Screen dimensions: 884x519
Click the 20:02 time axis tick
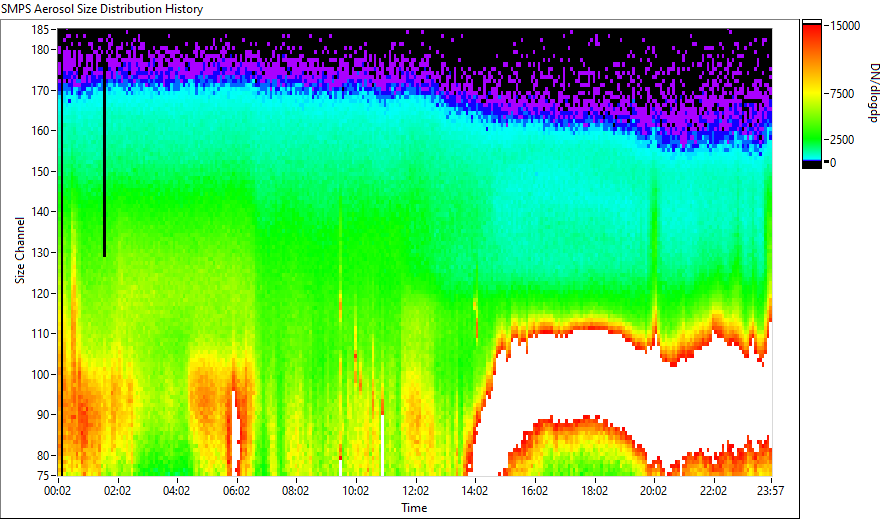tap(653, 491)
